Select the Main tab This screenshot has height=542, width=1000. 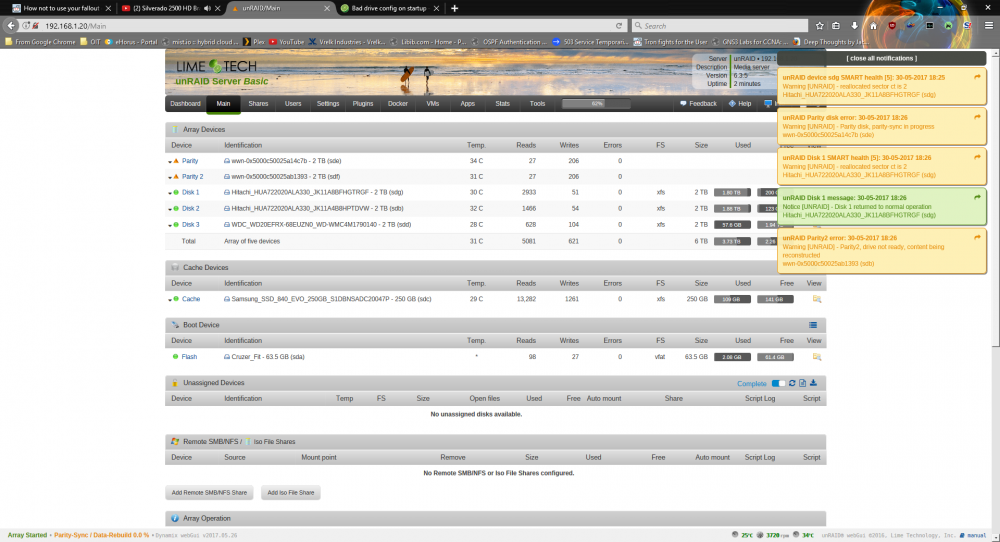(223, 103)
